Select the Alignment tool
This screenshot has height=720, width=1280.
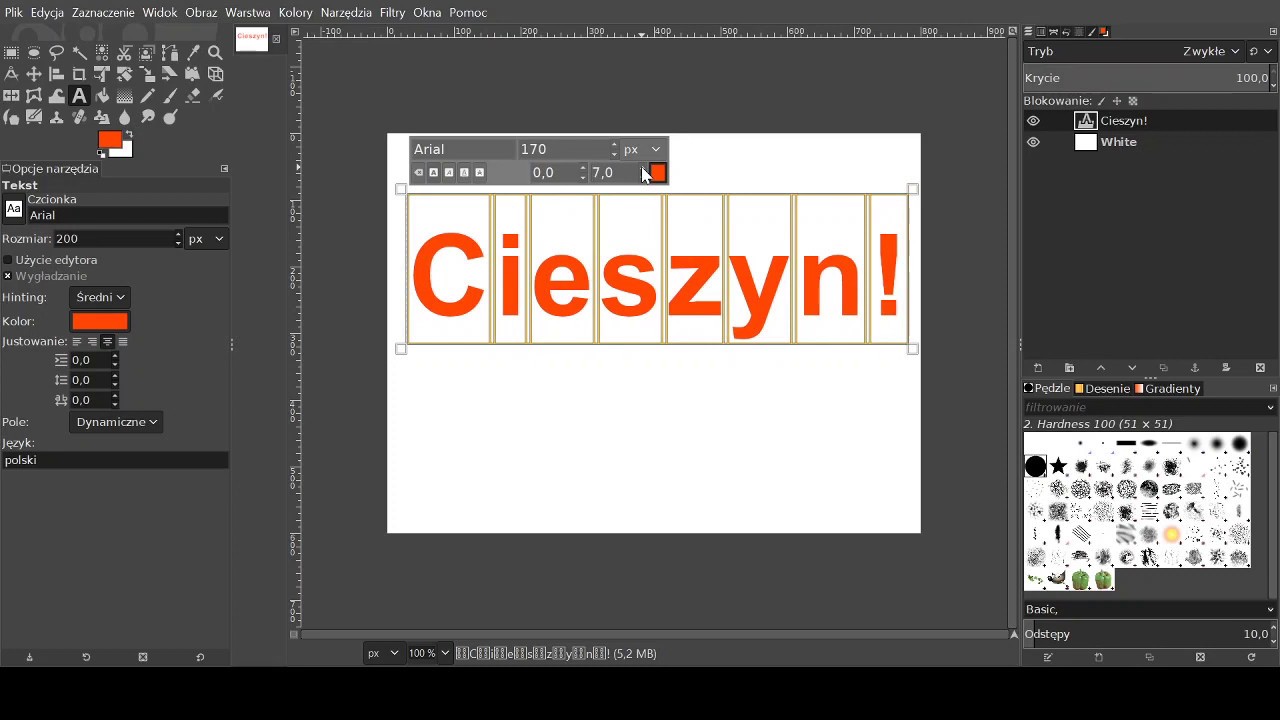[x=57, y=74]
